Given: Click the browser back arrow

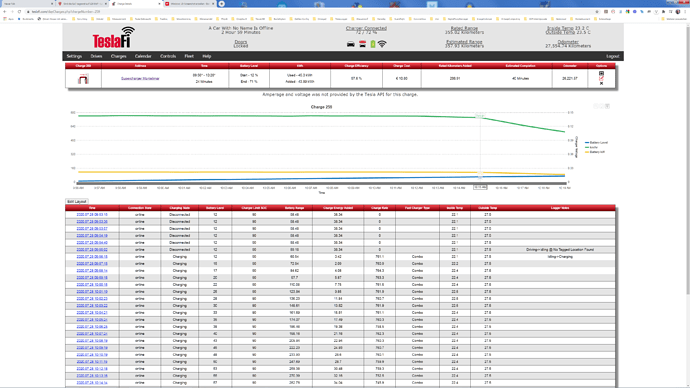Looking at the screenshot, I should tap(5, 11).
